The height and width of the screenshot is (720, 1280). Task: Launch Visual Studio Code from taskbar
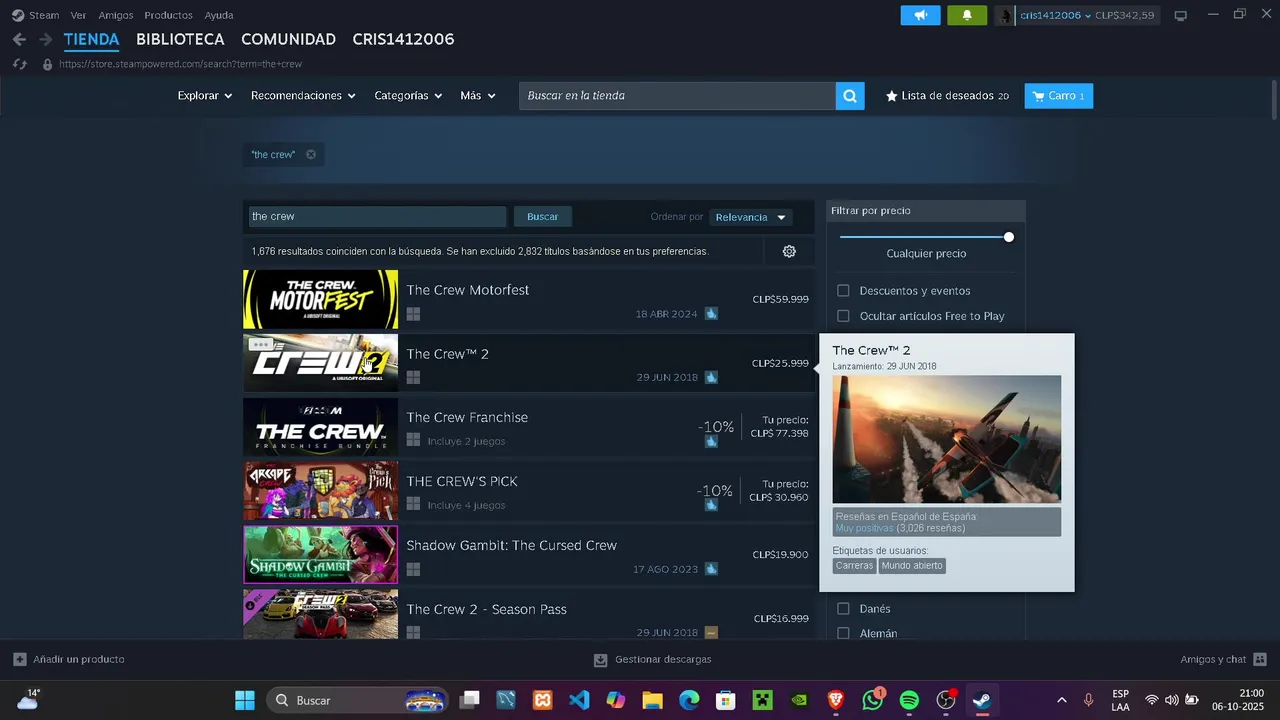[578, 700]
